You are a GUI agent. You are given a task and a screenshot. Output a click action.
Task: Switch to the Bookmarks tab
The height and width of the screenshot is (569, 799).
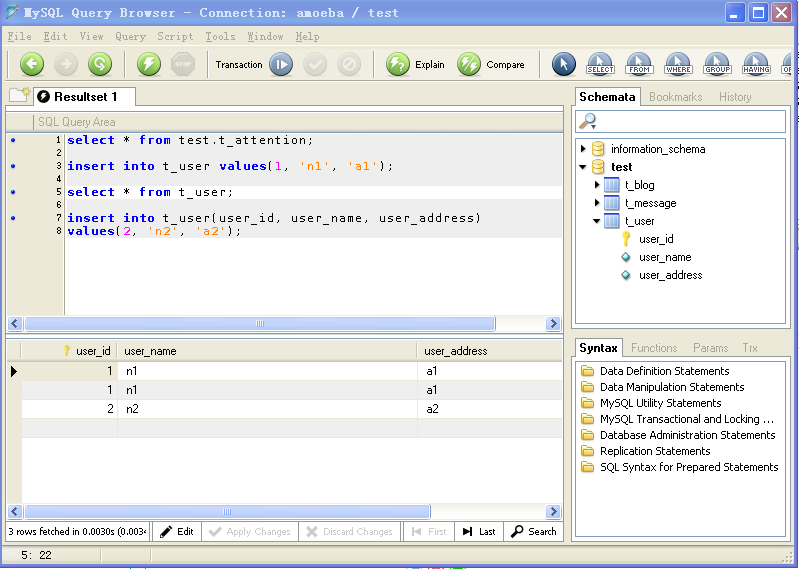pyautogui.click(x=675, y=97)
